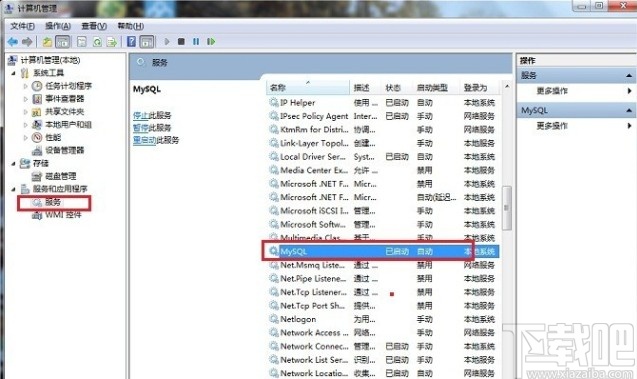
Task: Click the 停止 this service link
Action: click(x=141, y=115)
